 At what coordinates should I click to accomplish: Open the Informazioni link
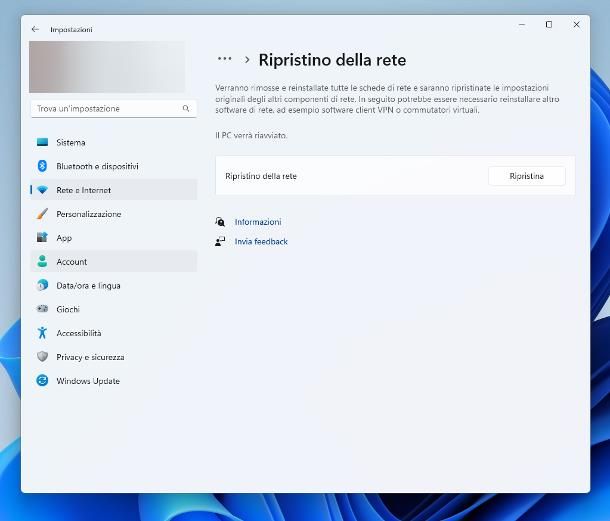pos(258,222)
